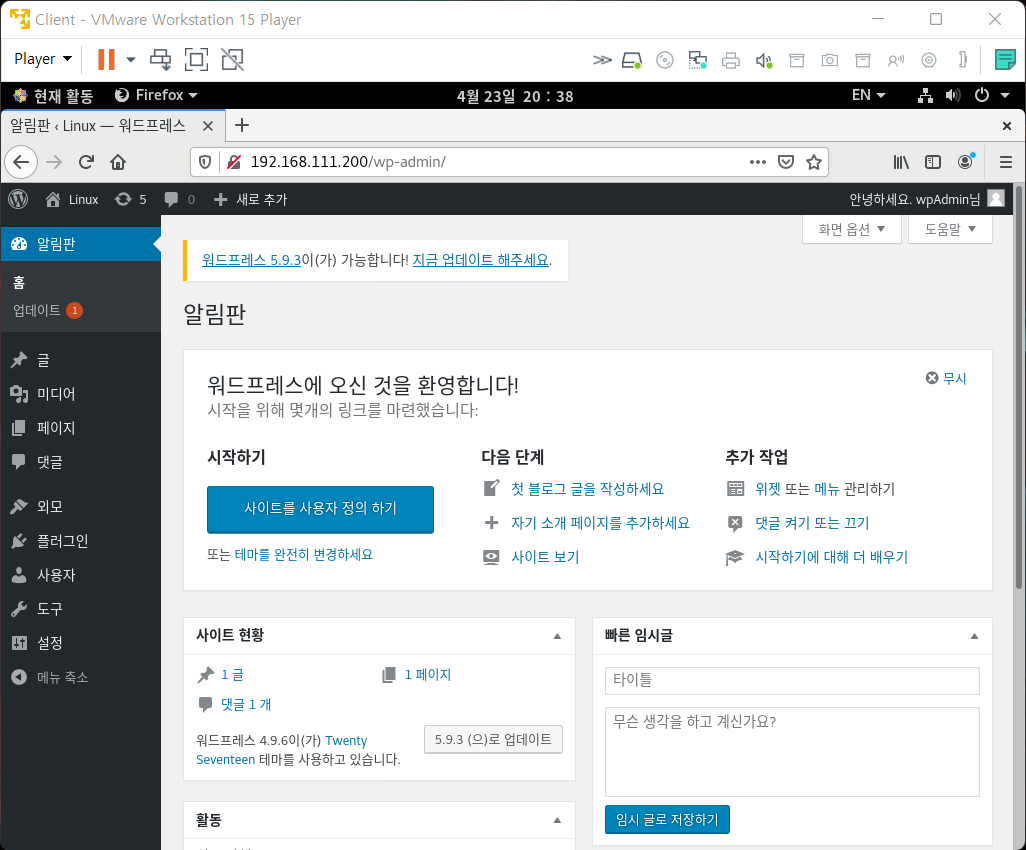Reload the page in Firefox
Screen dimensions: 1026x850
tap(86, 162)
